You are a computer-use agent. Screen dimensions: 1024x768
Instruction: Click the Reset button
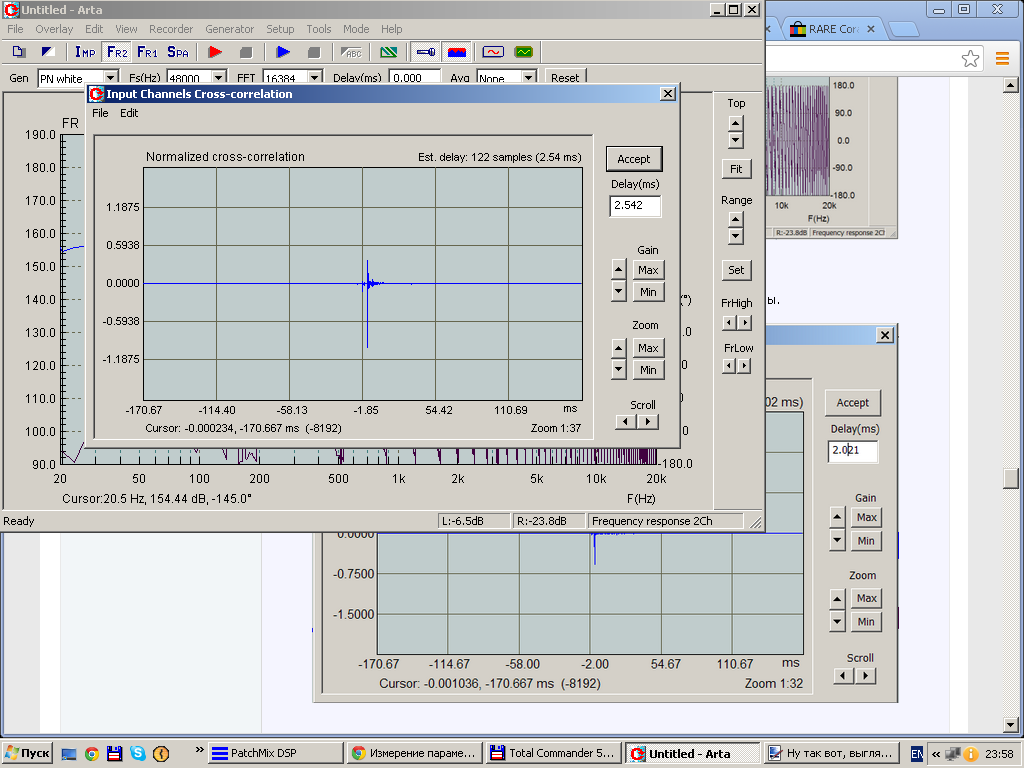click(x=564, y=78)
